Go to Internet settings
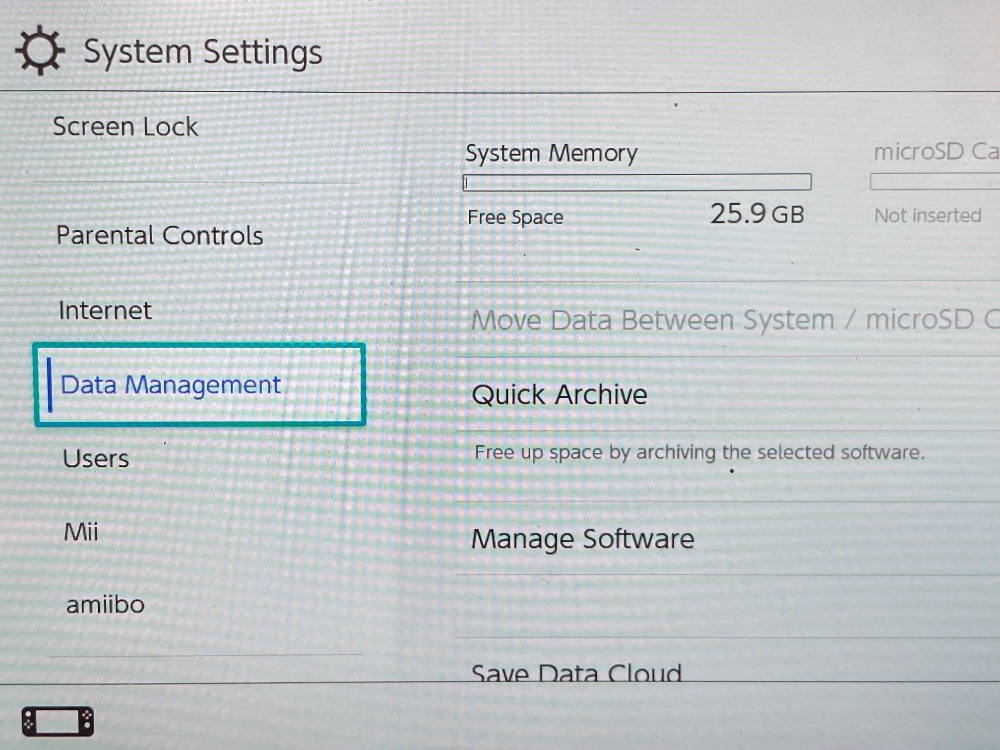The width and height of the screenshot is (1000, 750). 105,311
